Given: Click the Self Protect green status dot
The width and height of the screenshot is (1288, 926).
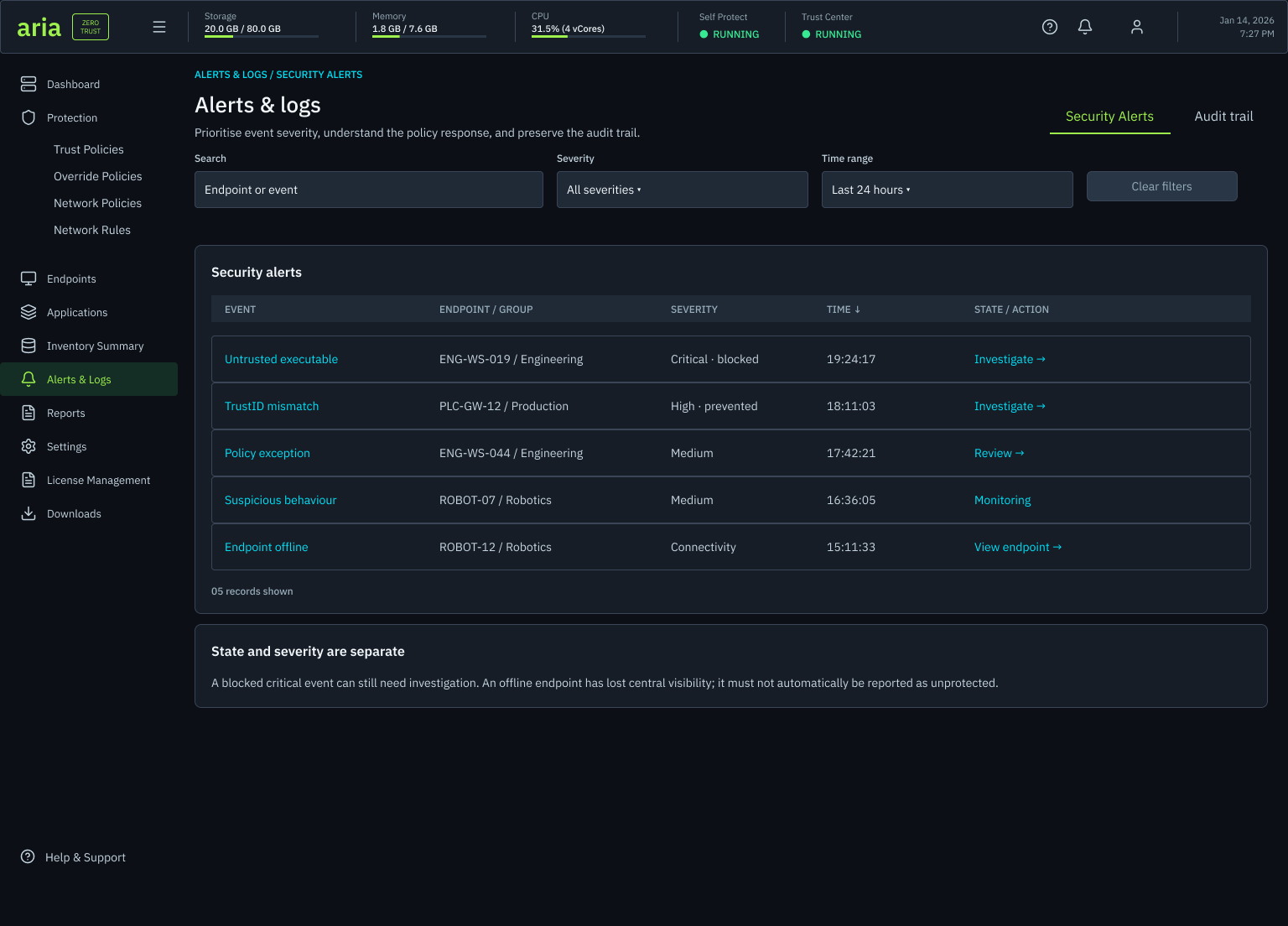Looking at the screenshot, I should pos(704,34).
